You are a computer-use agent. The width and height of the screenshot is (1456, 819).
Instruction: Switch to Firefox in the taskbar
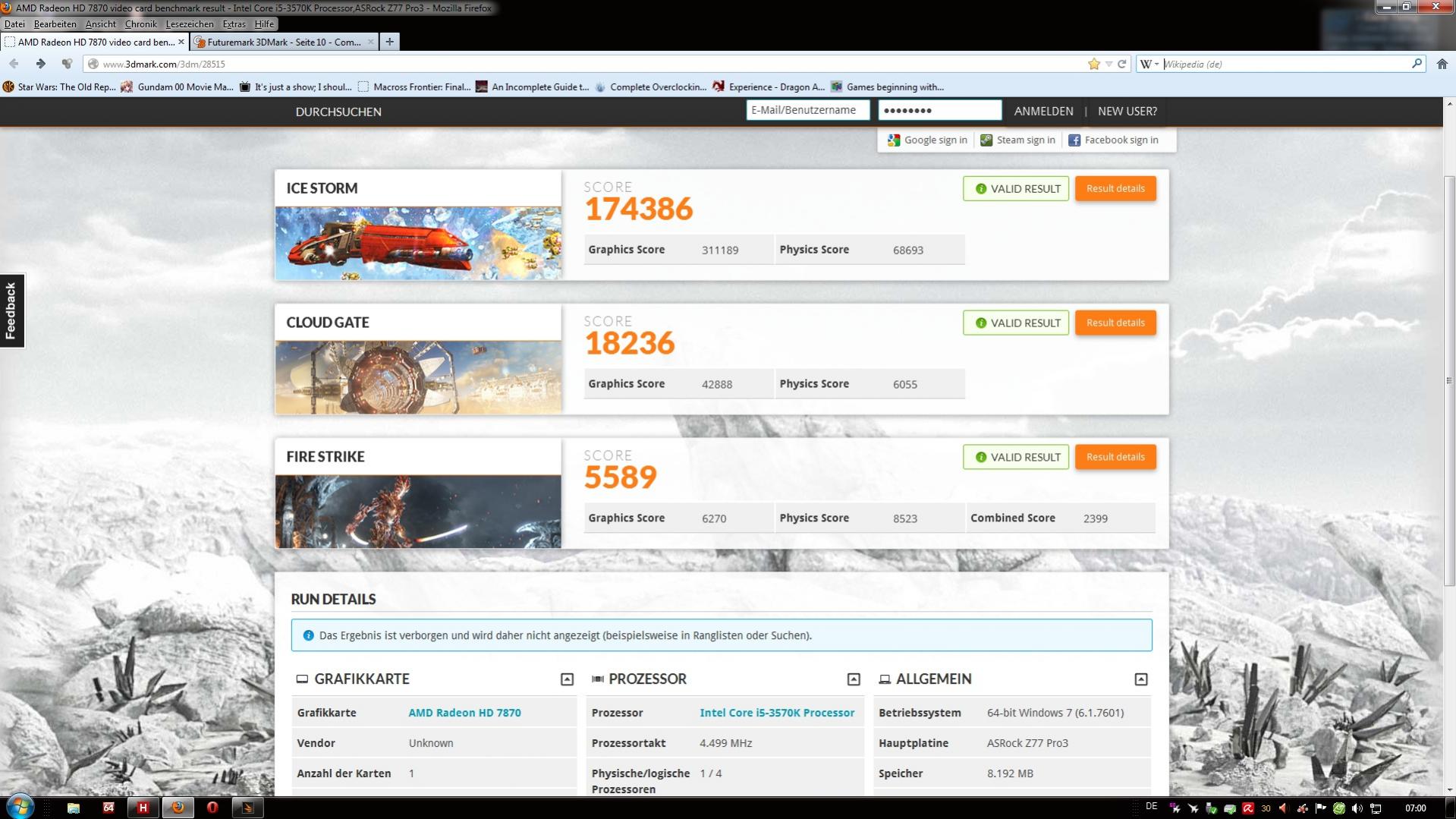point(178,808)
